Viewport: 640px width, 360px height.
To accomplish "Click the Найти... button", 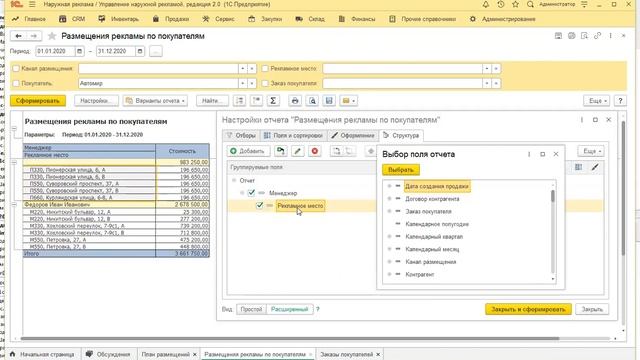I will [x=212, y=100].
